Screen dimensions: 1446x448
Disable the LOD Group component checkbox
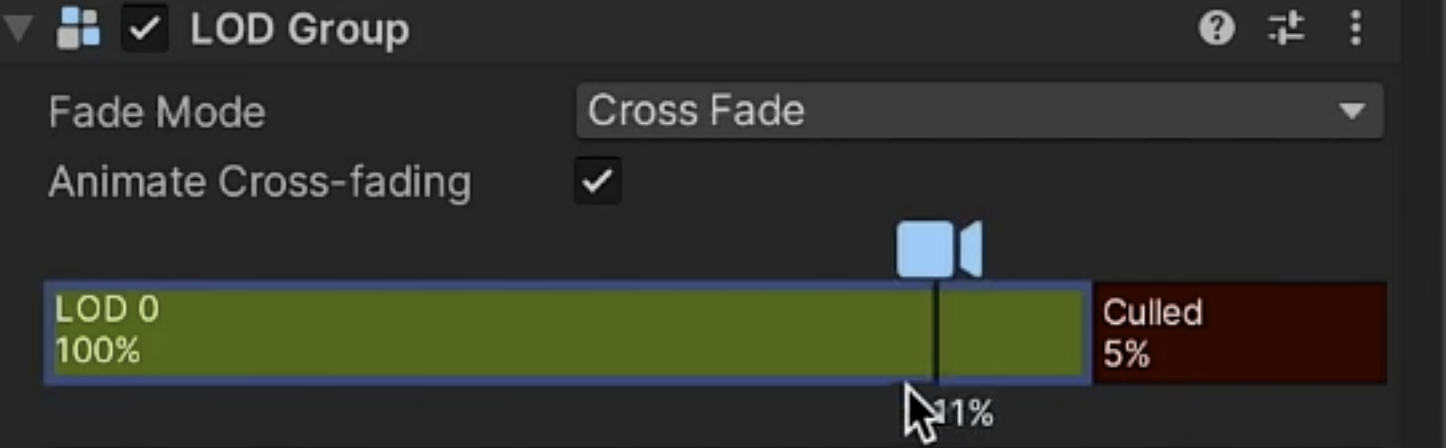[x=144, y=30]
